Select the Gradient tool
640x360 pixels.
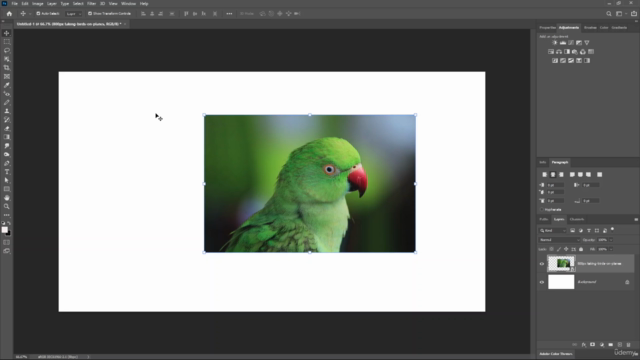click(7, 137)
